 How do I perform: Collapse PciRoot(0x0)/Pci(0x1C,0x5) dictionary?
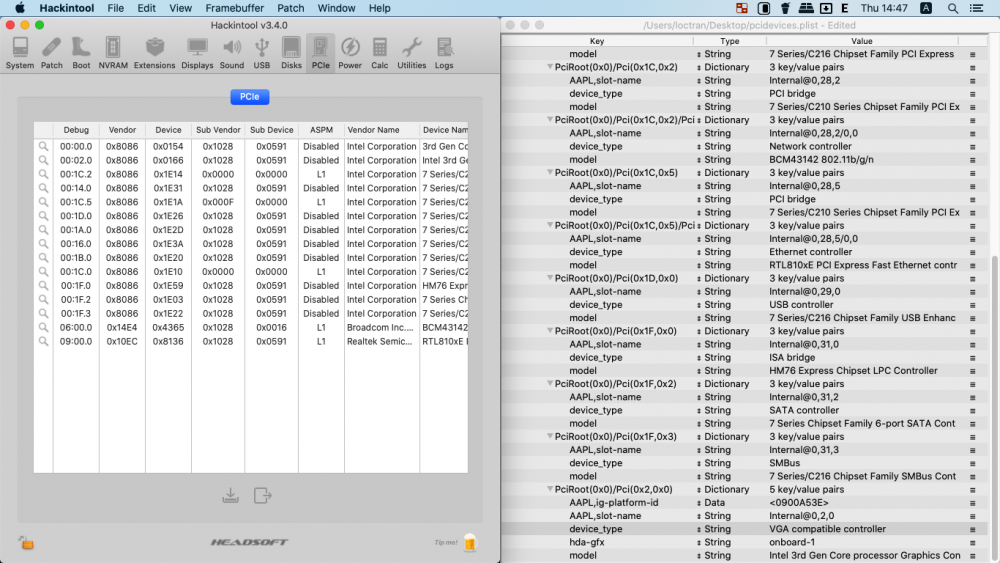point(550,173)
